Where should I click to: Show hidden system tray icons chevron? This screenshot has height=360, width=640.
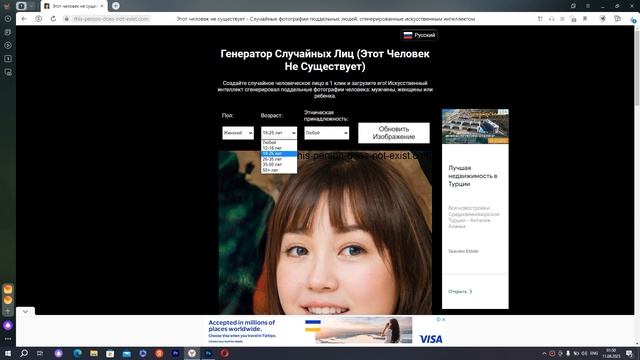pyautogui.click(x=544, y=353)
